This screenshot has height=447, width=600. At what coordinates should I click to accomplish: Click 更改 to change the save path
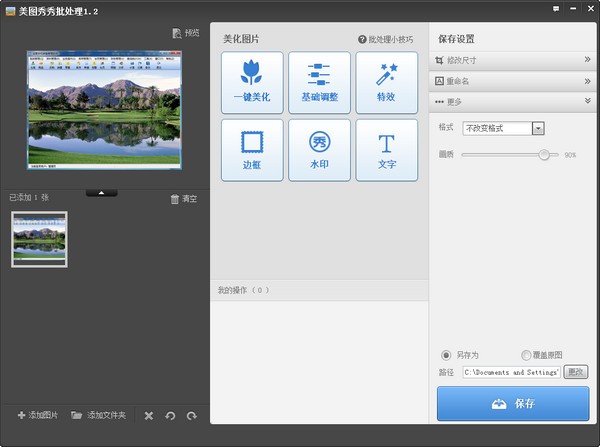(576, 372)
